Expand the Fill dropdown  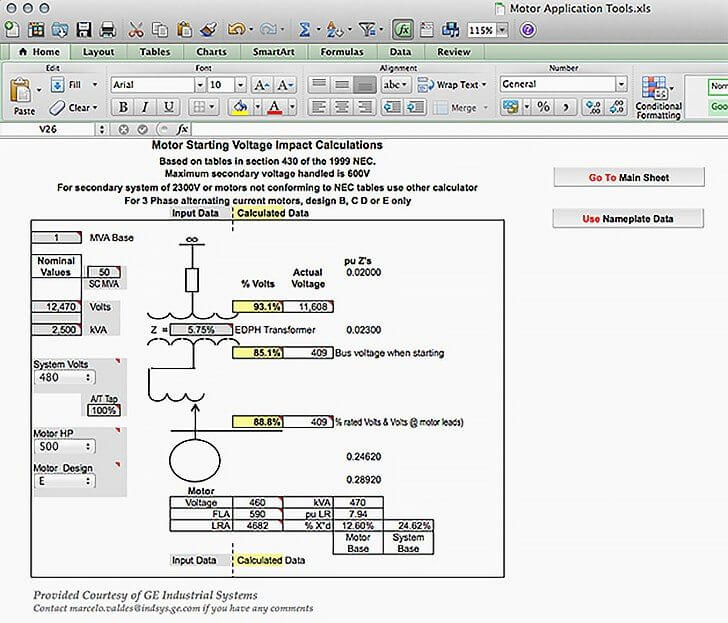95,84
